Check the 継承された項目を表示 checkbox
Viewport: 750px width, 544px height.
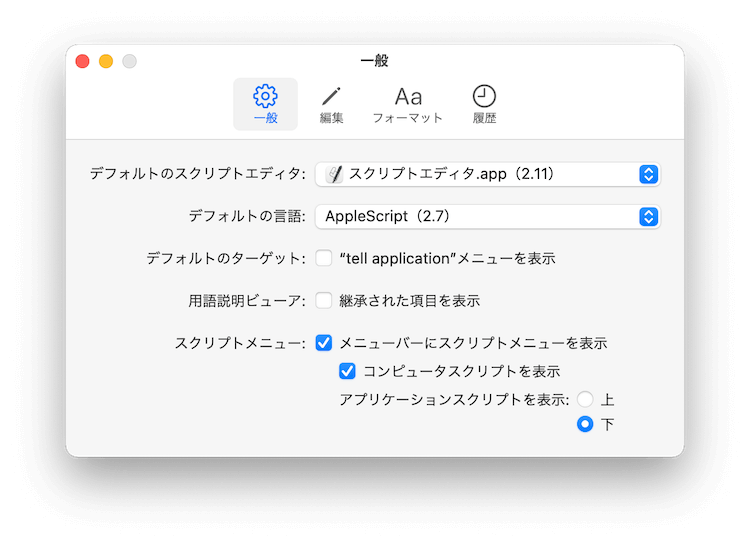coord(324,300)
